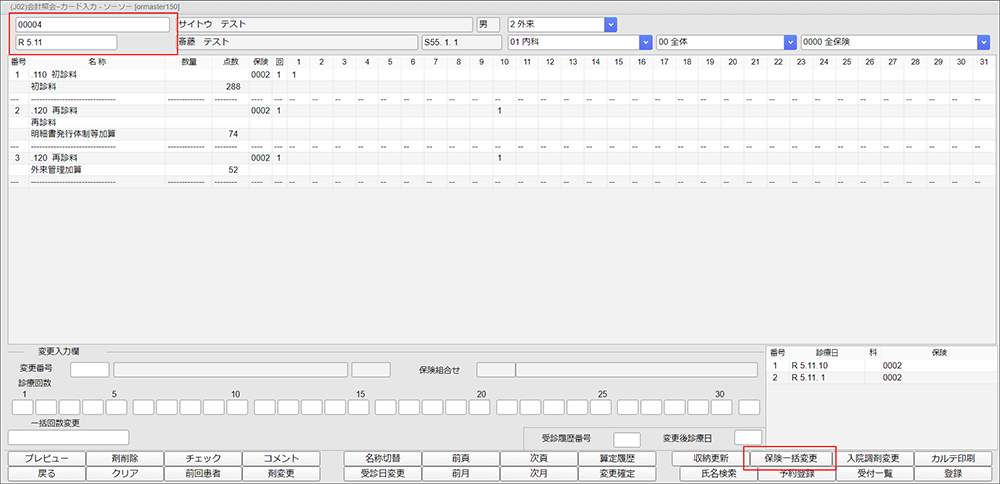Click the patient number field showing 00004

(x=92, y=24)
